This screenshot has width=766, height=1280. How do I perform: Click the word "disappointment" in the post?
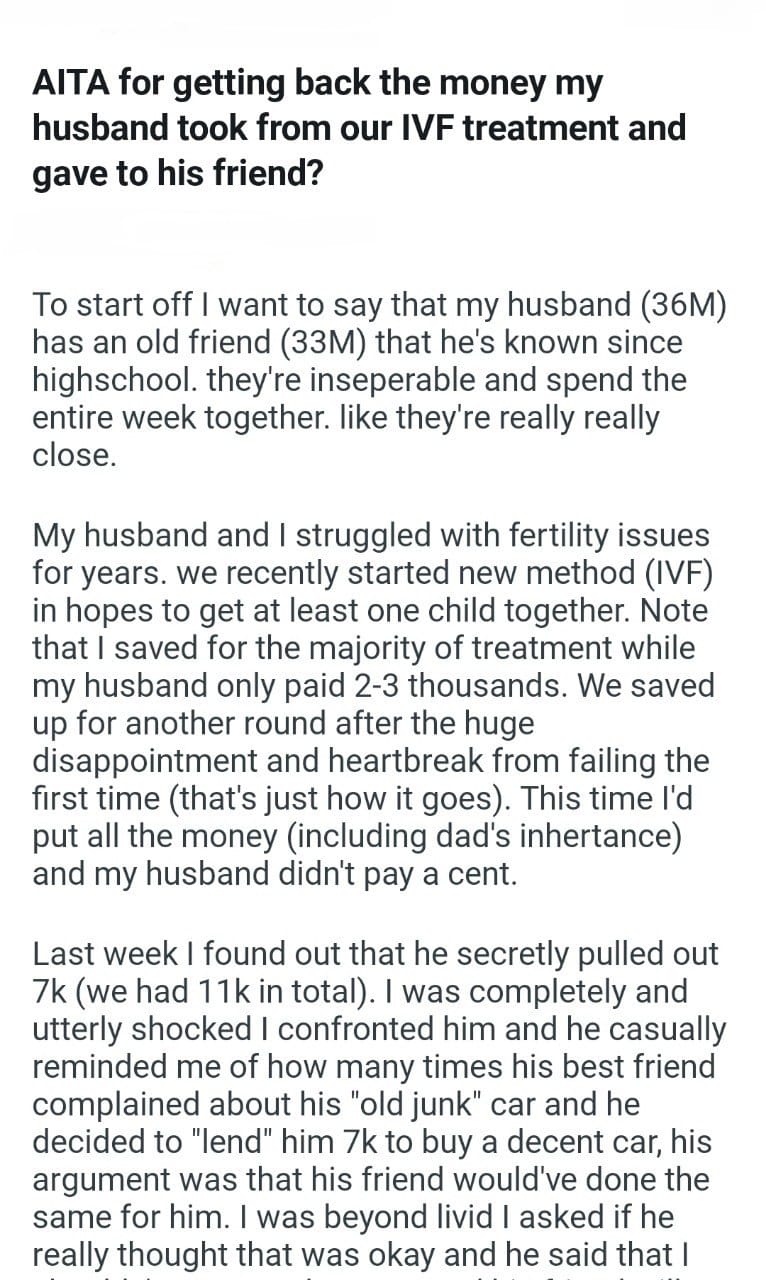133,762
